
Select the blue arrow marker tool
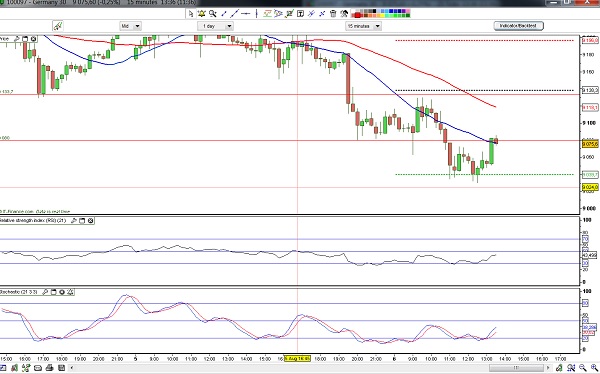322,14
